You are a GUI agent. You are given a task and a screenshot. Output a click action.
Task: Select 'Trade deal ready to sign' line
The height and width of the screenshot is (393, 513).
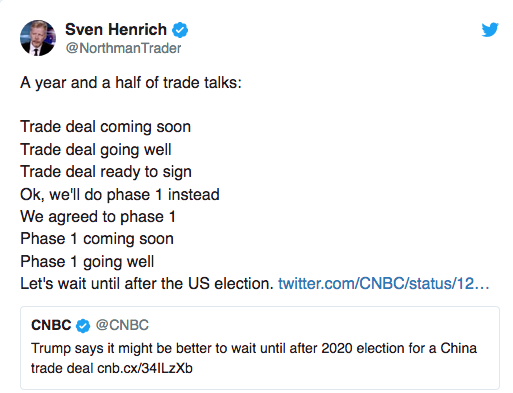tap(106, 172)
